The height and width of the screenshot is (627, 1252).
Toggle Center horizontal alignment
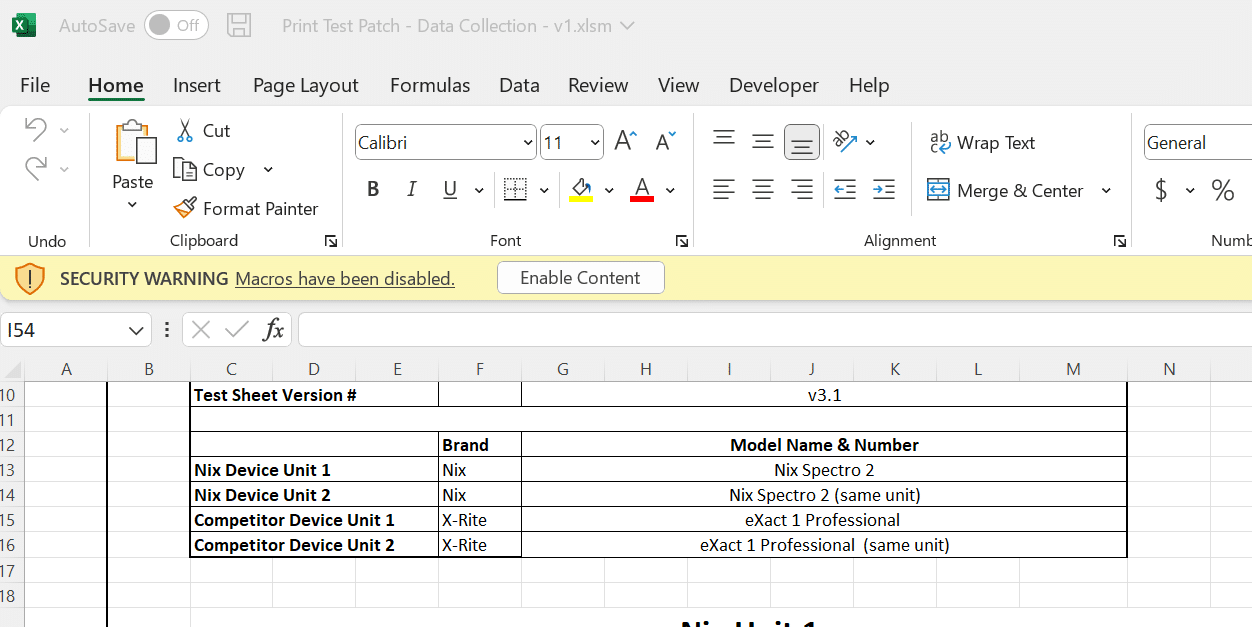pyautogui.click(x=763, y=189)
